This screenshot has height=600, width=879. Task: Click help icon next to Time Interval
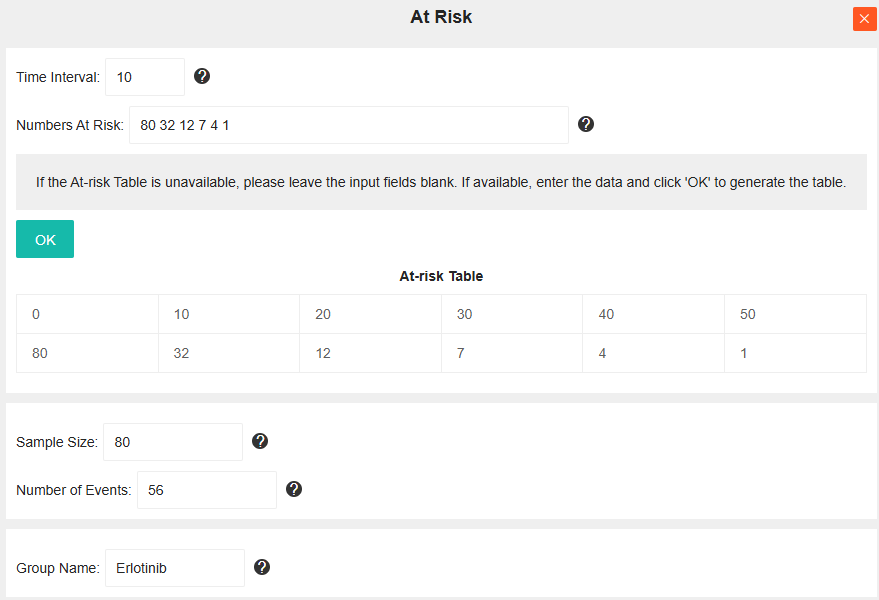tap(202, 76)
